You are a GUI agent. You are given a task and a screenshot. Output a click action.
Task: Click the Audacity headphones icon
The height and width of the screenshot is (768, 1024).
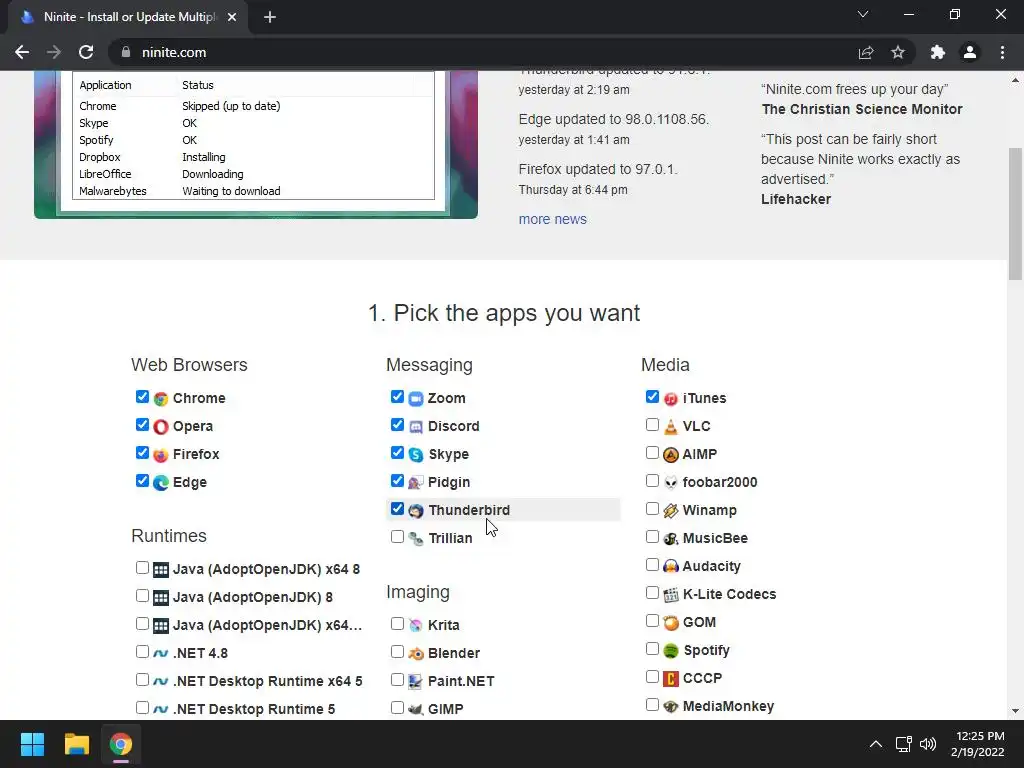[x=671, y=567]
